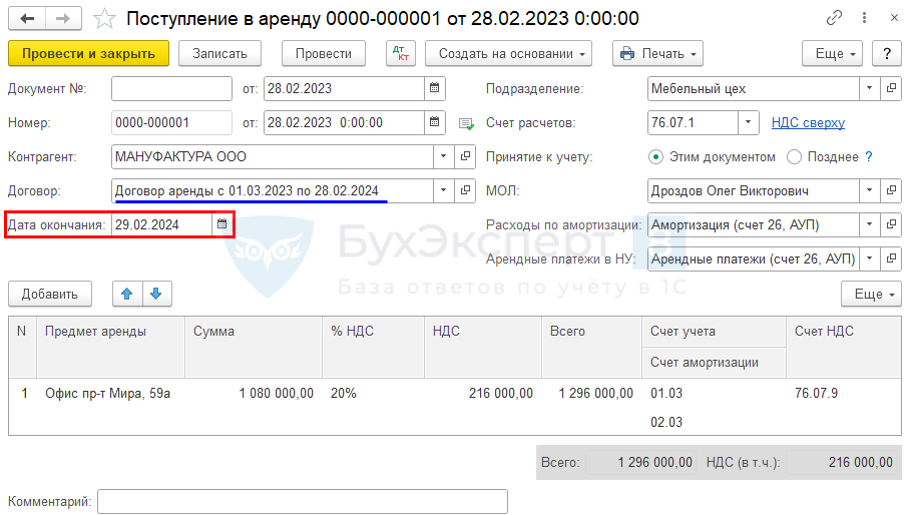Copy link to document icon
The image size is (909, 515).
click(x=834, y=18)
